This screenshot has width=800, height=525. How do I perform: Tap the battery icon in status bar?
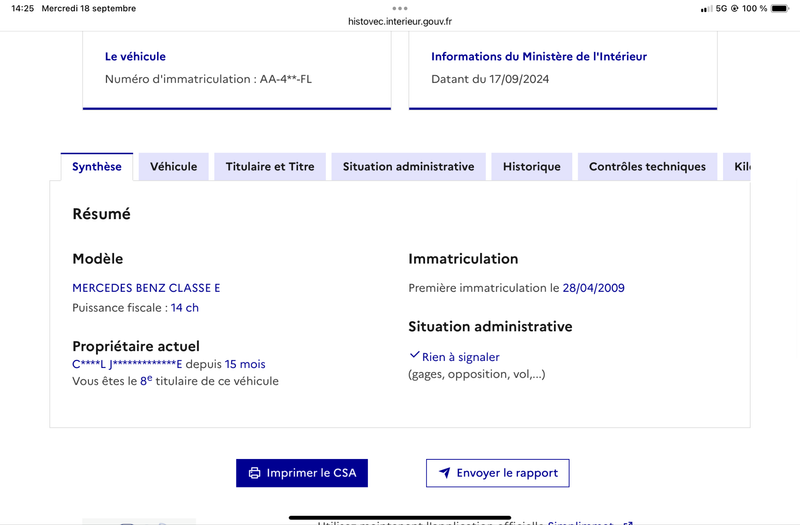780,8
